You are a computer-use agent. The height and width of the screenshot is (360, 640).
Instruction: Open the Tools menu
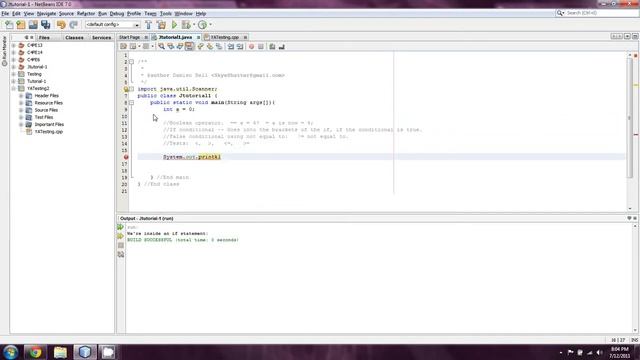coord(165,13)
